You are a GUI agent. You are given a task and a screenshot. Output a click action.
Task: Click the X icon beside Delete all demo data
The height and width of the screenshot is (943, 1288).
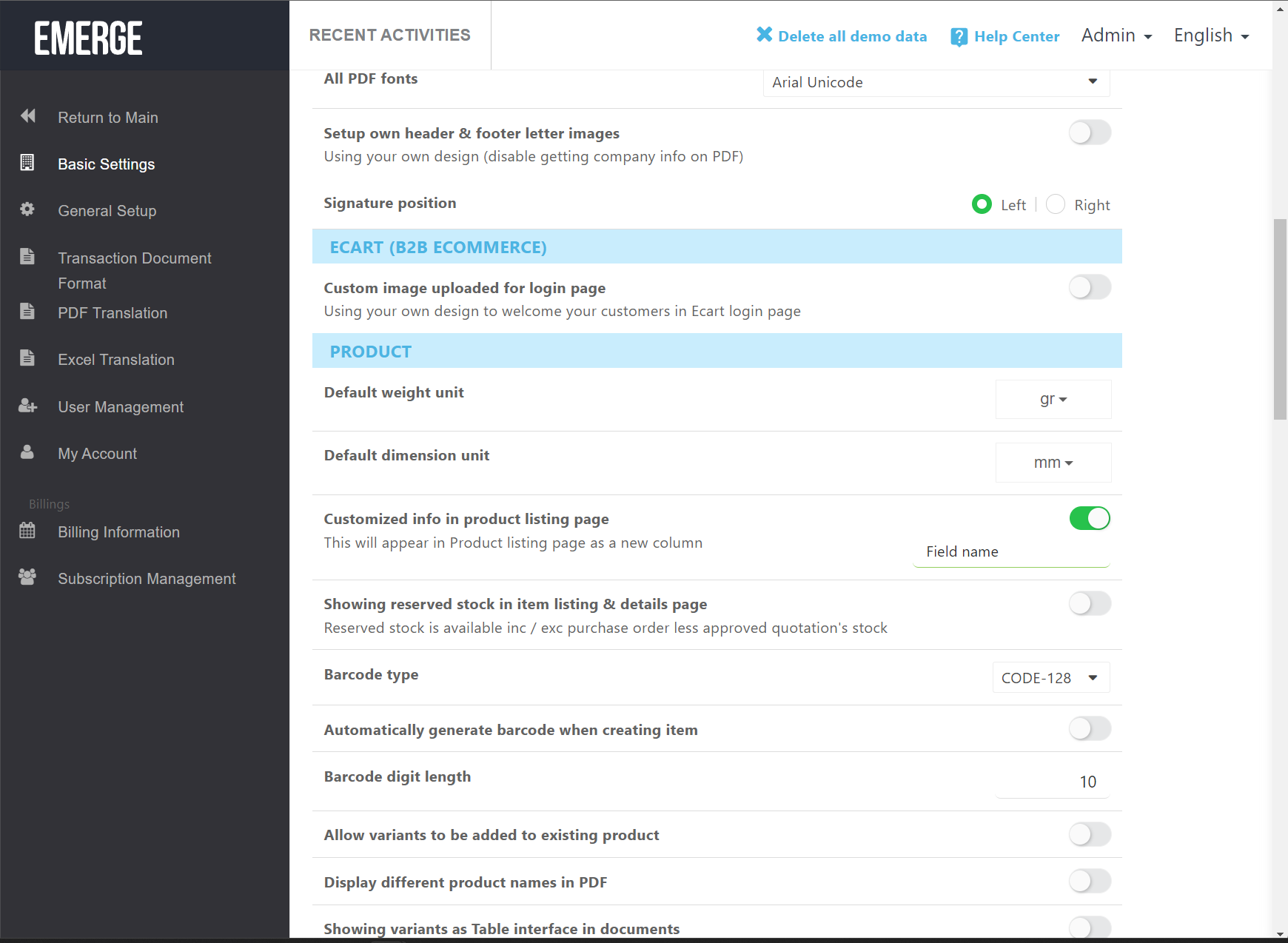click(765, 35)
